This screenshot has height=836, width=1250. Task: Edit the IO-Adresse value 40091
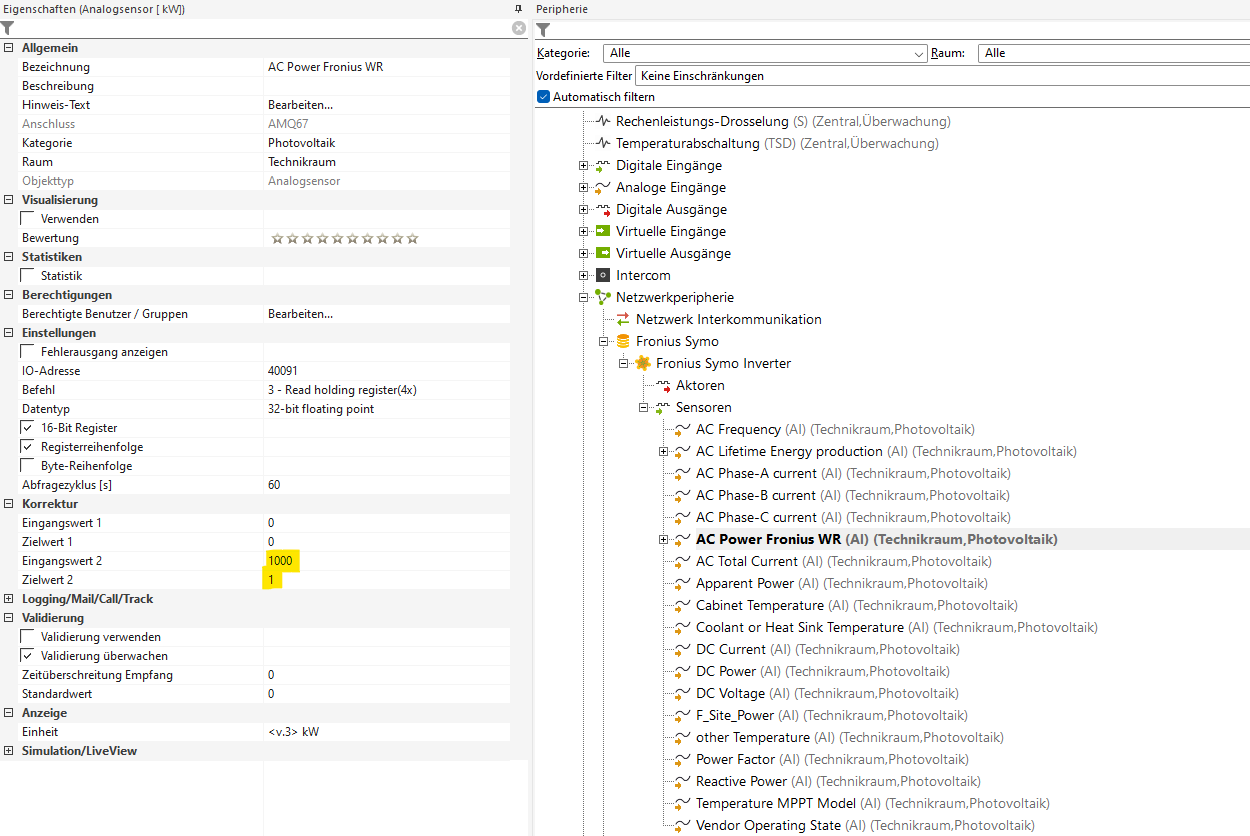point(283,371)
